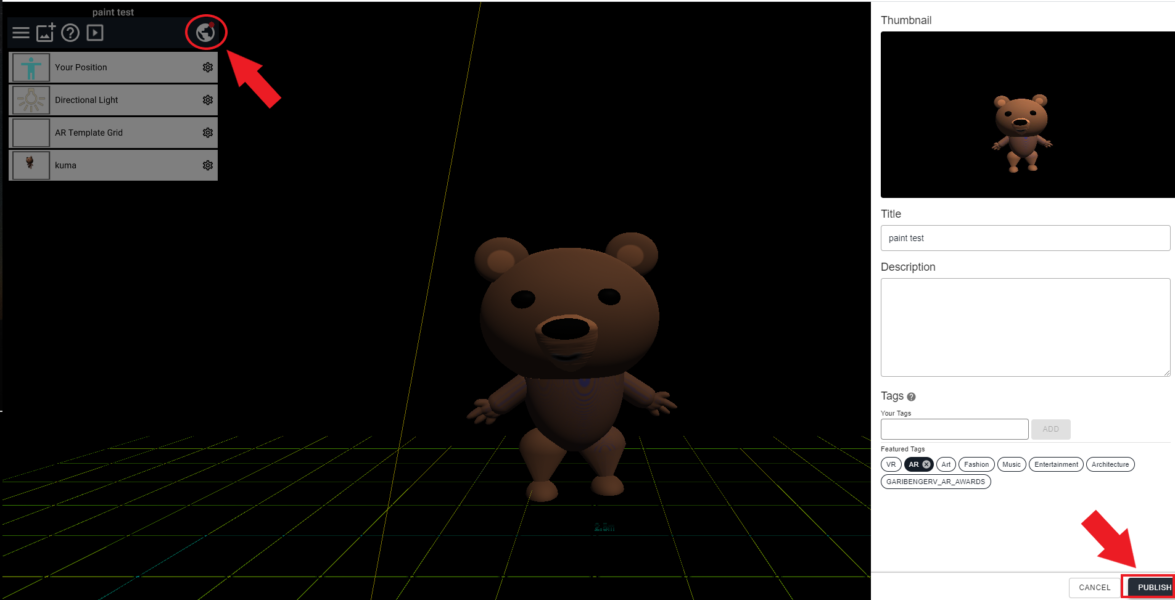Image resolution: width=1175 pixels, height=600 pixels.
Task: Click into the Description text area
Action: pos(1025,327)
